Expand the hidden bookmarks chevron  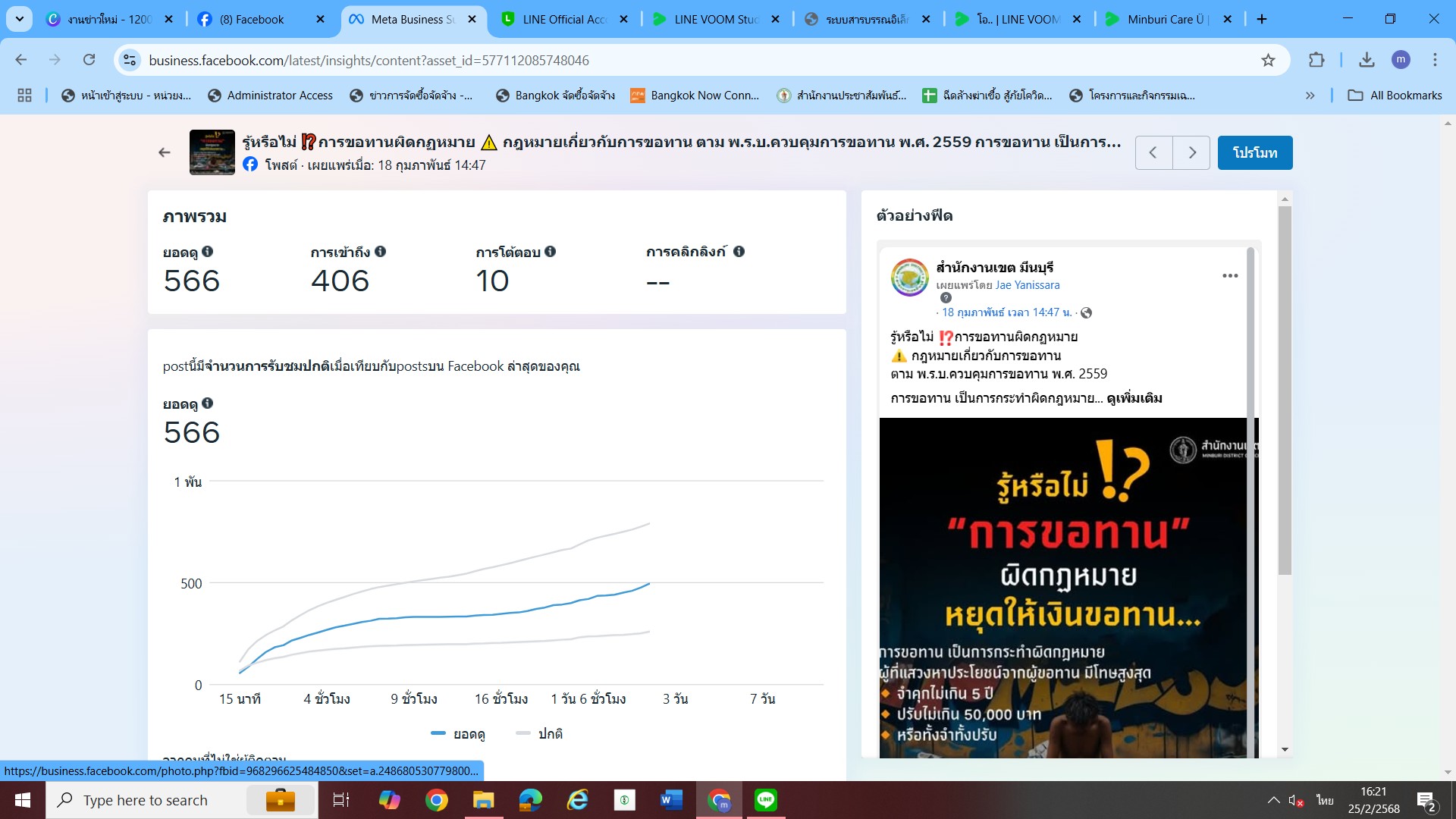click(1310, 95)
